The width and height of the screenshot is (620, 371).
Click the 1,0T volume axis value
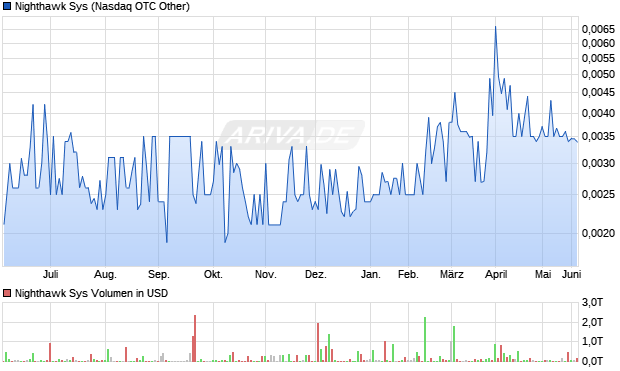(592, 341)
